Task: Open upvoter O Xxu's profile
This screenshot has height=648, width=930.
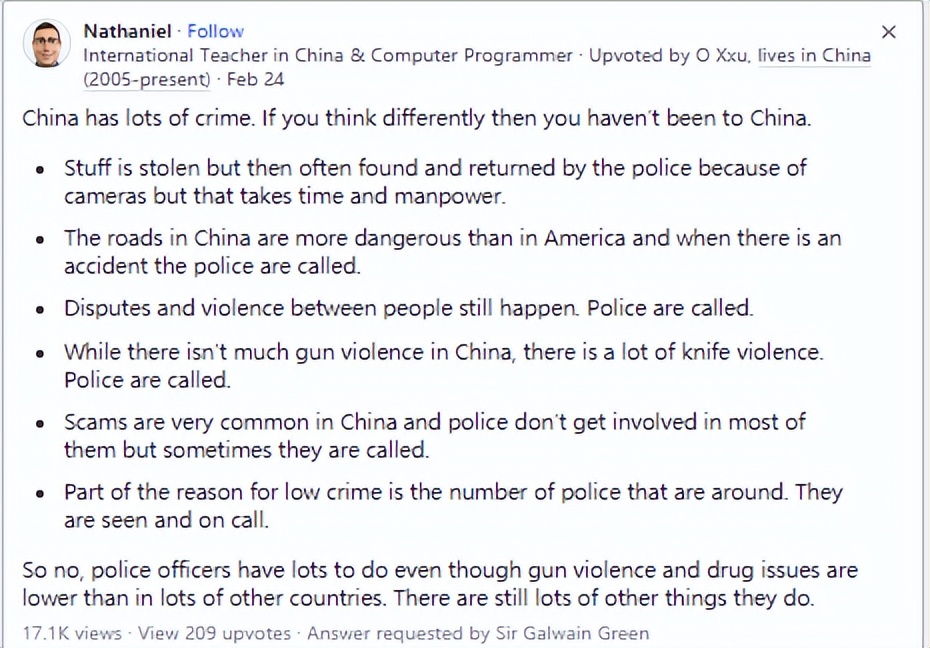Action: tap(722, 56)
